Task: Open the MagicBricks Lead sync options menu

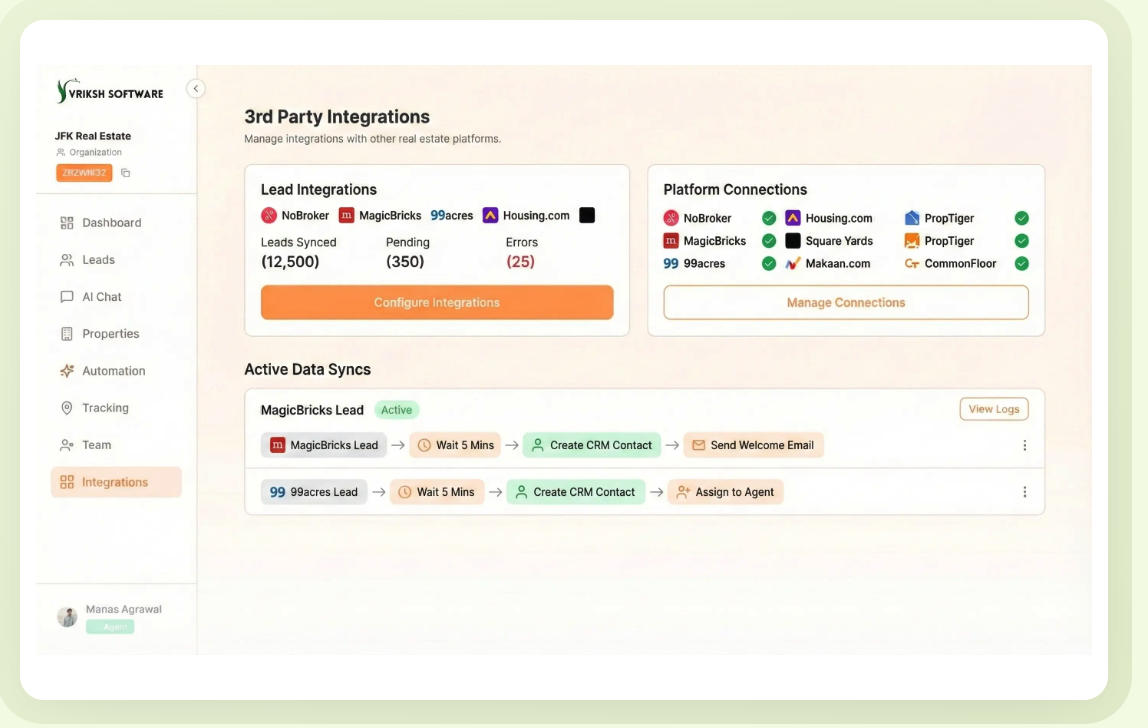Action: (1024, 445)
